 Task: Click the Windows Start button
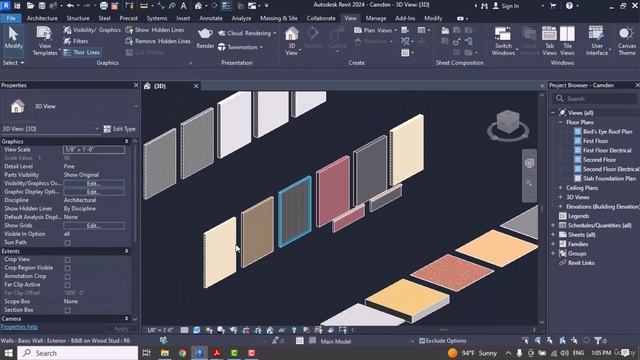click(x=8, y=353)
